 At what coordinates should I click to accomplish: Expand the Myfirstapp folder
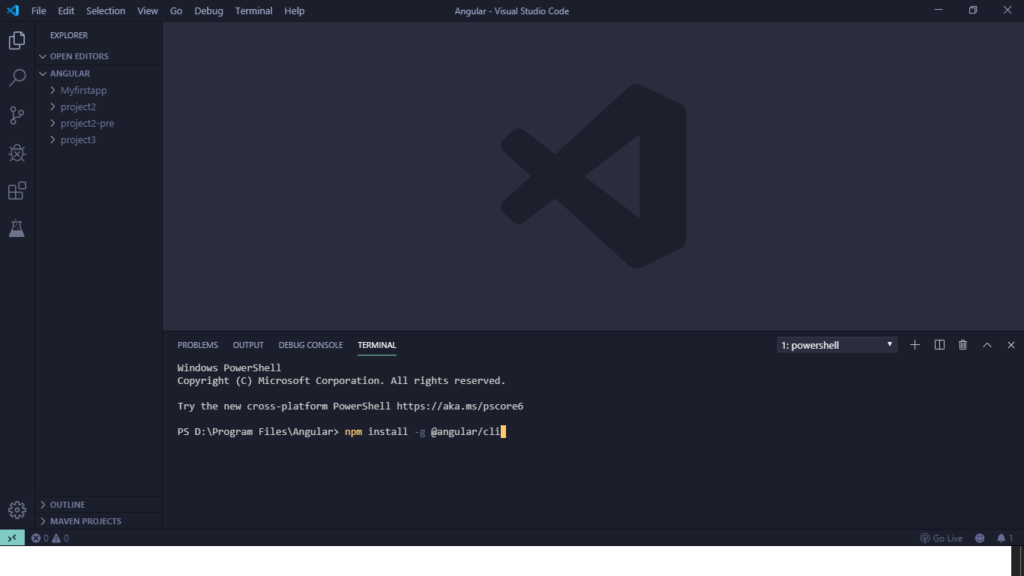click(x=99, y=90)
